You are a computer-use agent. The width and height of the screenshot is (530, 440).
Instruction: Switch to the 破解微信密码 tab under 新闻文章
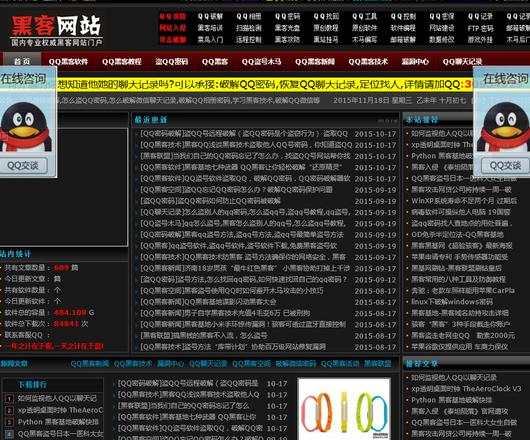296,364
